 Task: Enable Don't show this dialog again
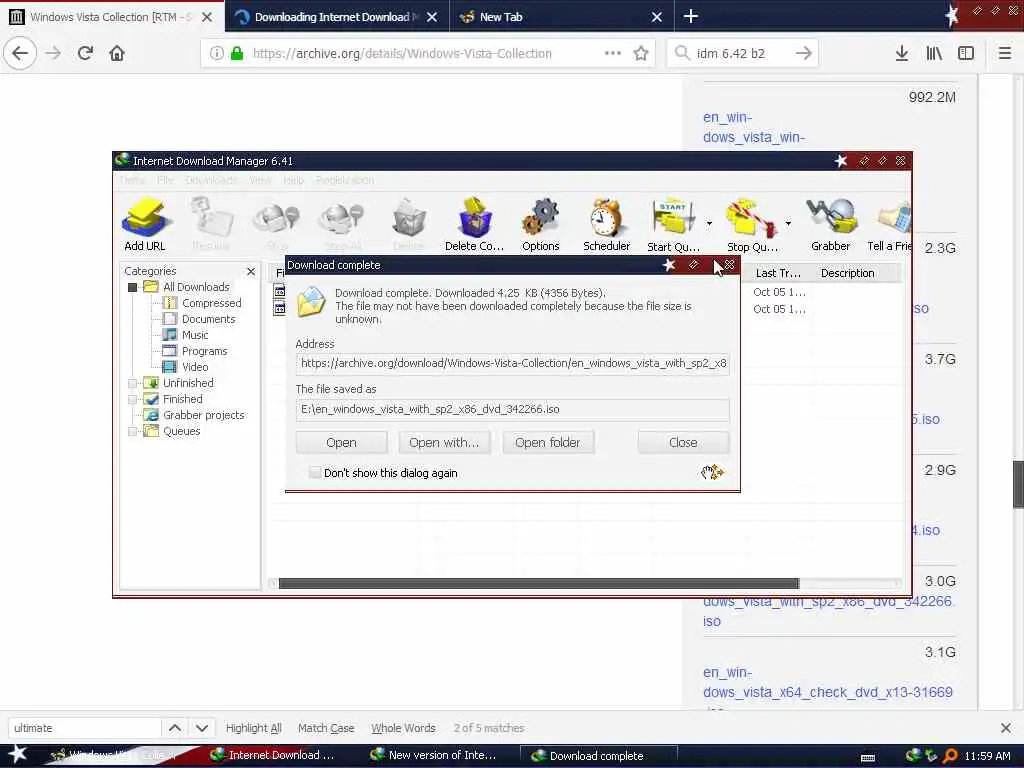tap(315, 472)
